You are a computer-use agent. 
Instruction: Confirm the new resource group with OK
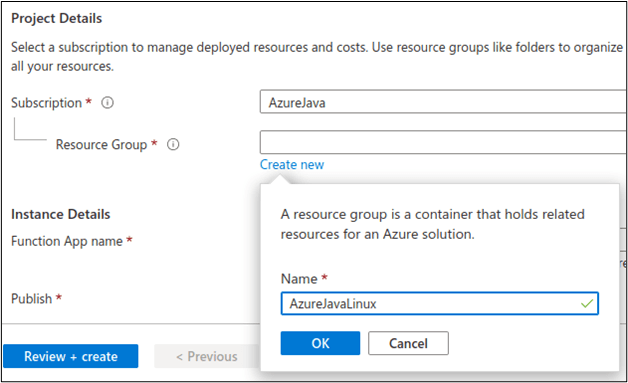click(x=320, y=343)
